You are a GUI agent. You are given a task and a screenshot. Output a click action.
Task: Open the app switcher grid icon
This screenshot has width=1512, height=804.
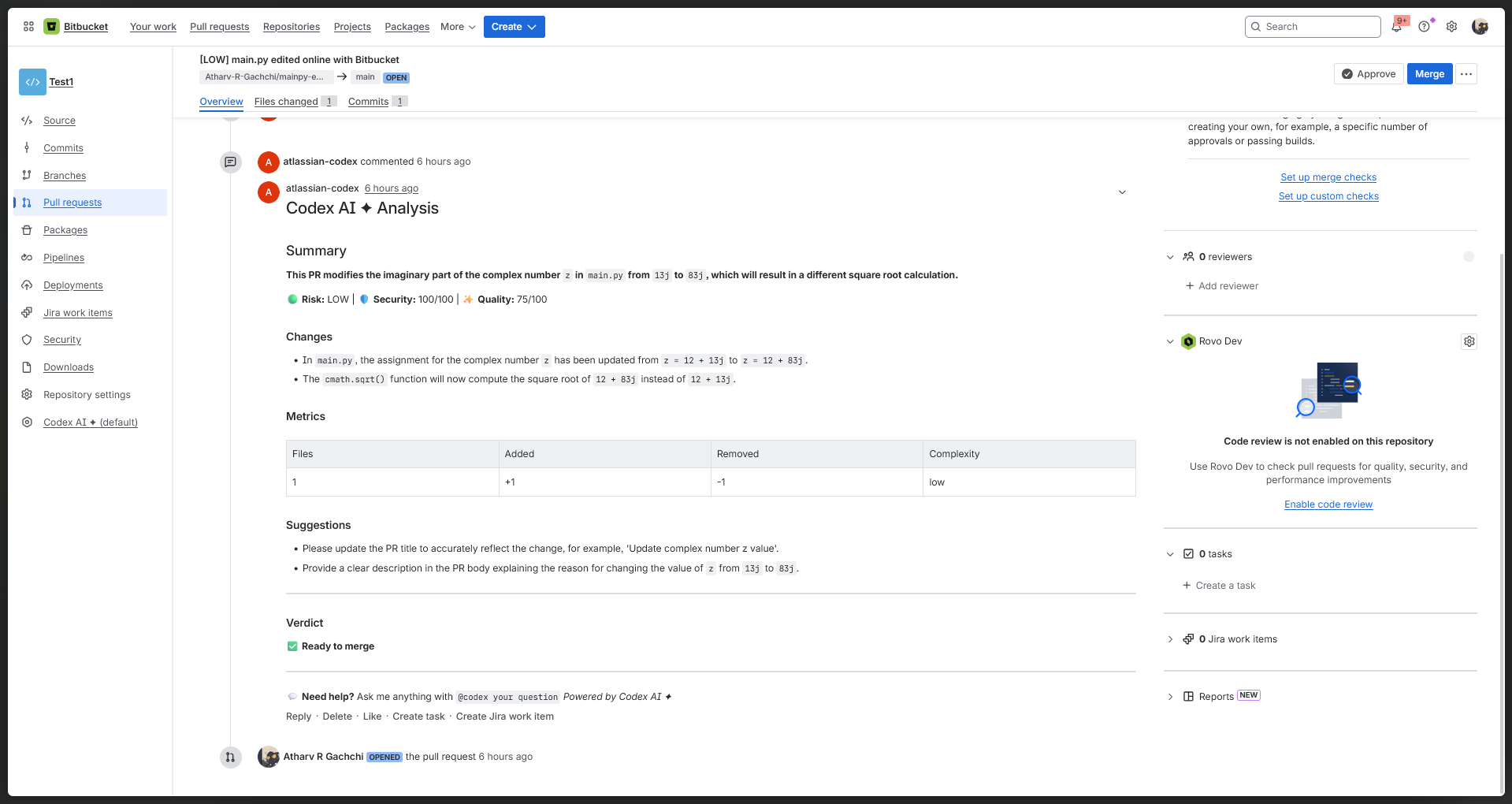coord(28,27)
